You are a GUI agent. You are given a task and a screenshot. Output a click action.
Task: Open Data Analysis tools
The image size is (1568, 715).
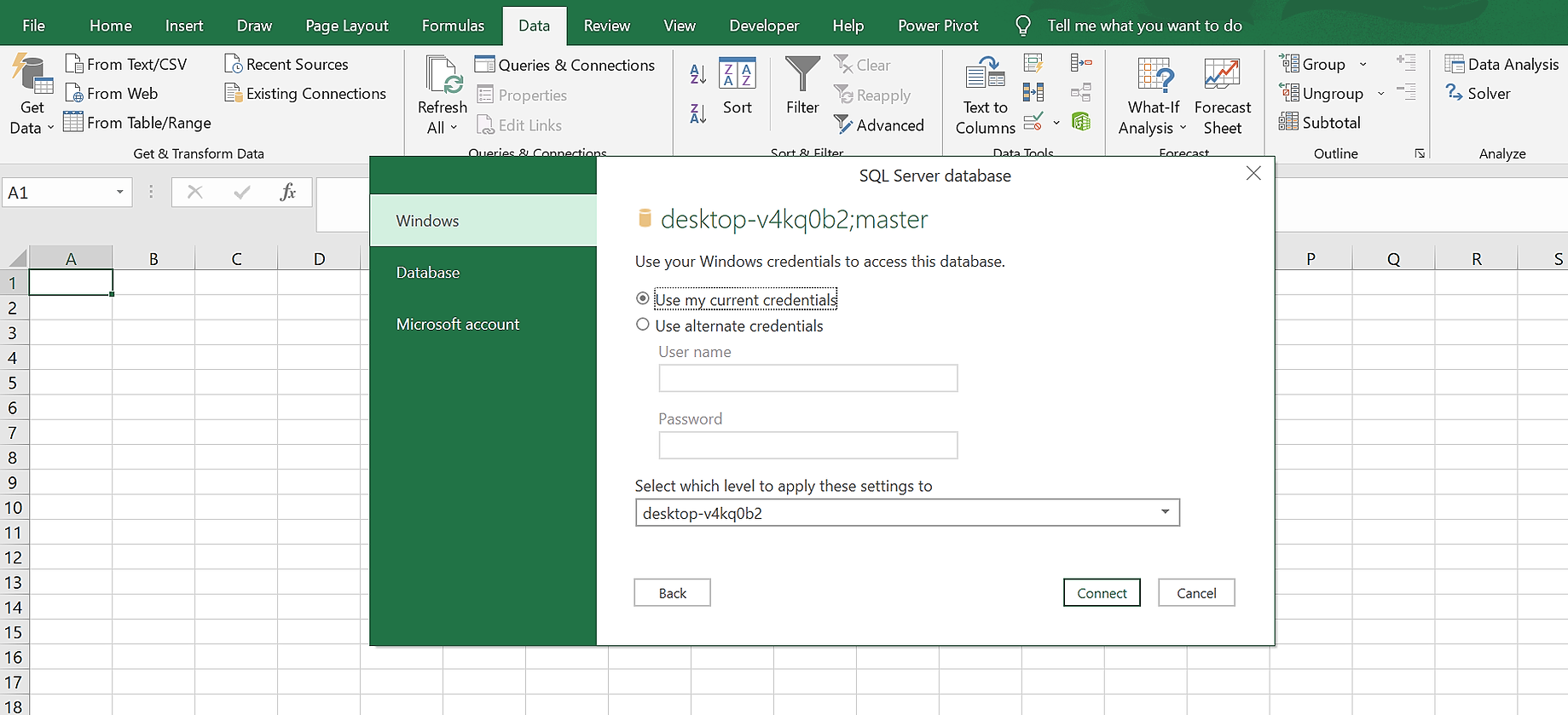tap(1501, 64)
